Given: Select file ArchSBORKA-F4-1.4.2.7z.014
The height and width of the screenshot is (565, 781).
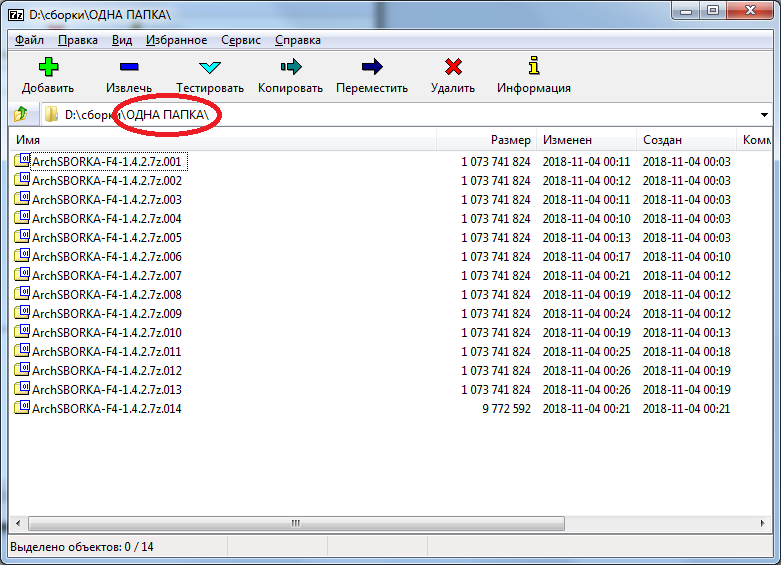Looking at the screenshot, I should (106, 409).
